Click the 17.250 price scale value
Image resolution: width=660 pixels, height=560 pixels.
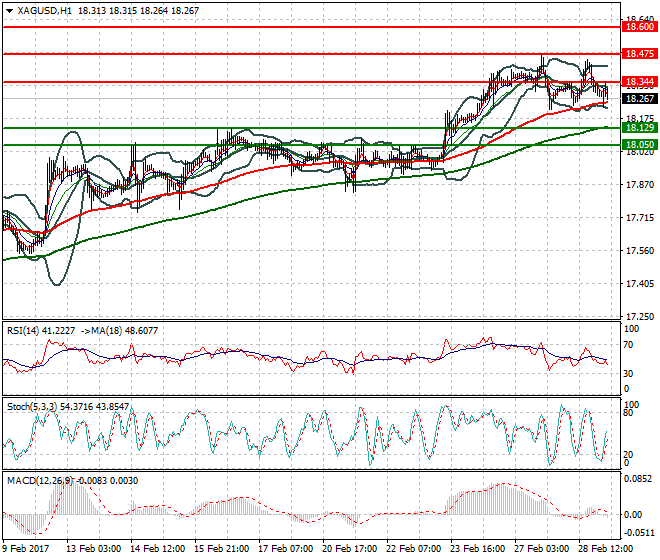(640, 316)
